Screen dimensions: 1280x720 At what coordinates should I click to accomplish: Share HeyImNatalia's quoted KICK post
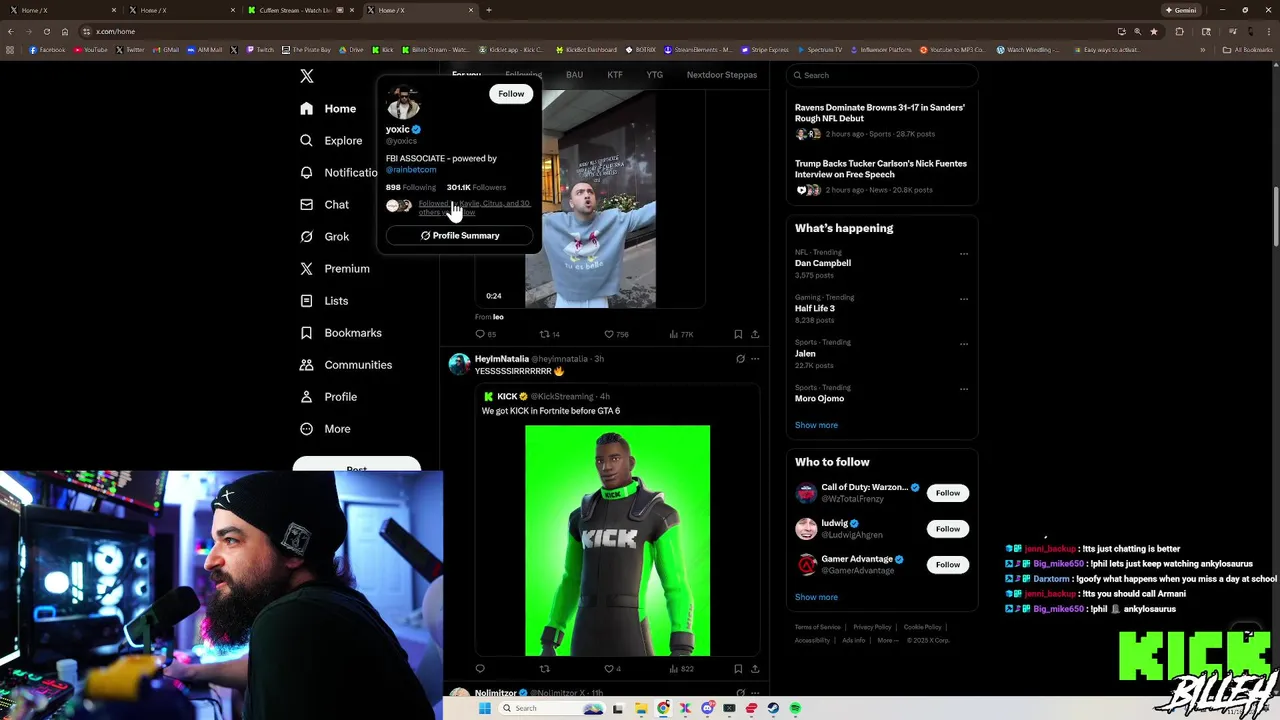tap(755, 668)
